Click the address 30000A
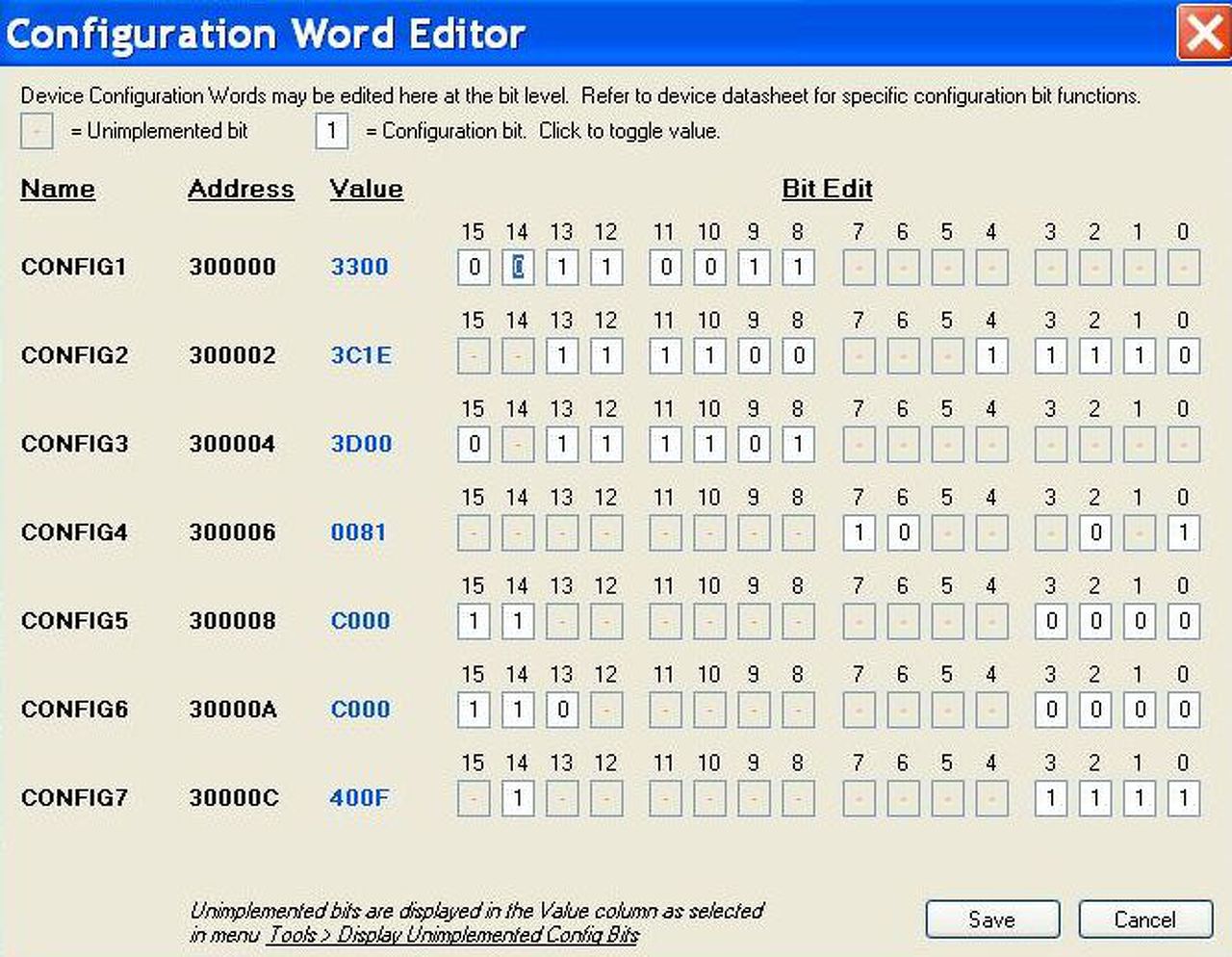The width and height of the screenshot is (1232, 957). pos(233,710)
